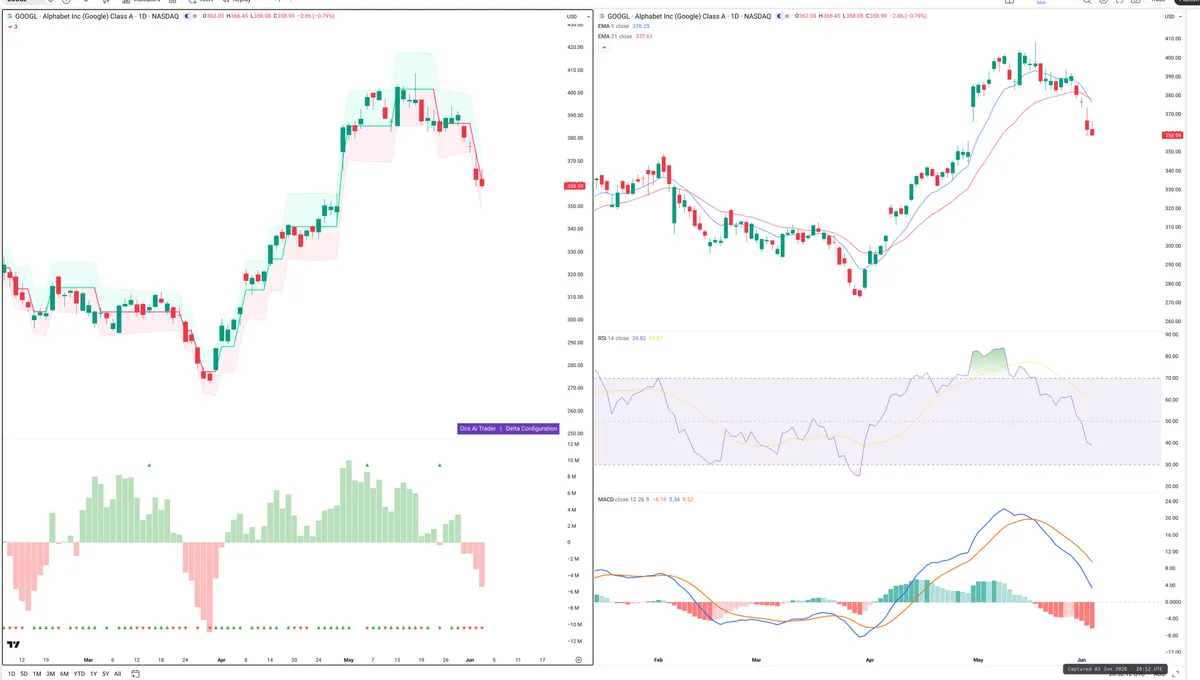The height and width of the screenshot is (680, 1200).
Task: Select the All time range
Action: click(117, 674)
